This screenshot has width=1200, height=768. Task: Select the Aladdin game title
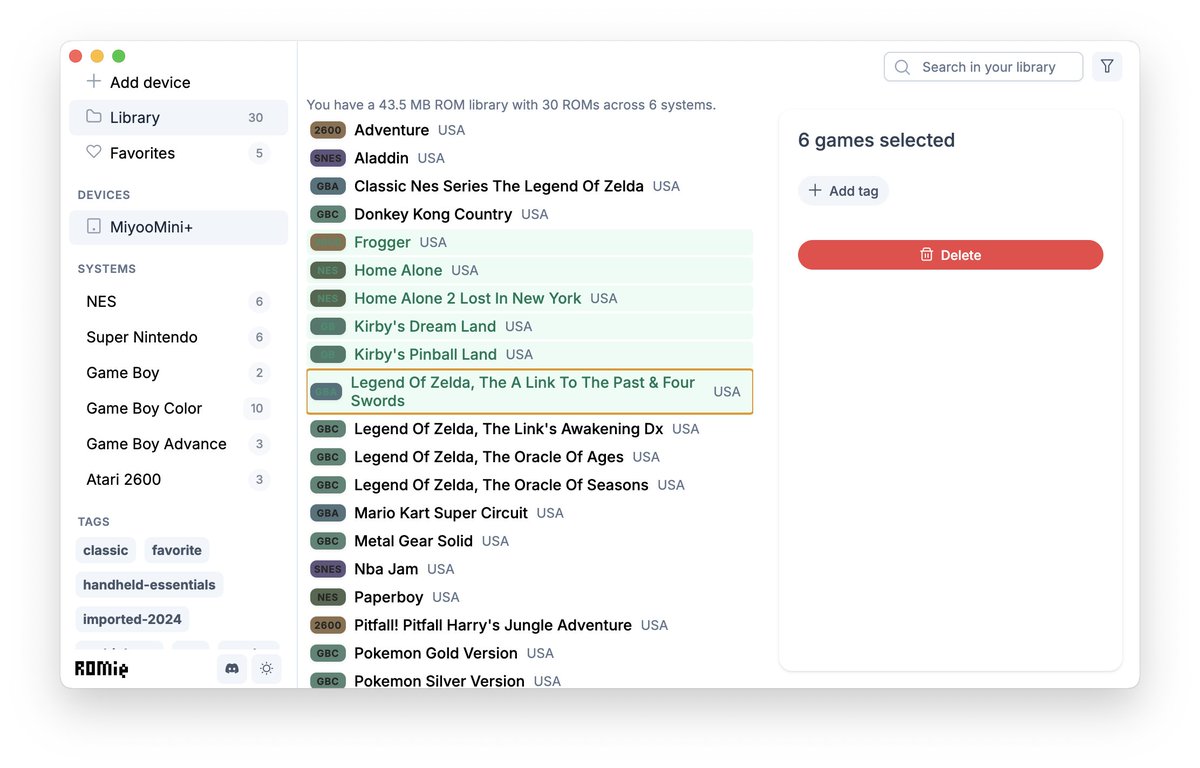pos(381,158)
